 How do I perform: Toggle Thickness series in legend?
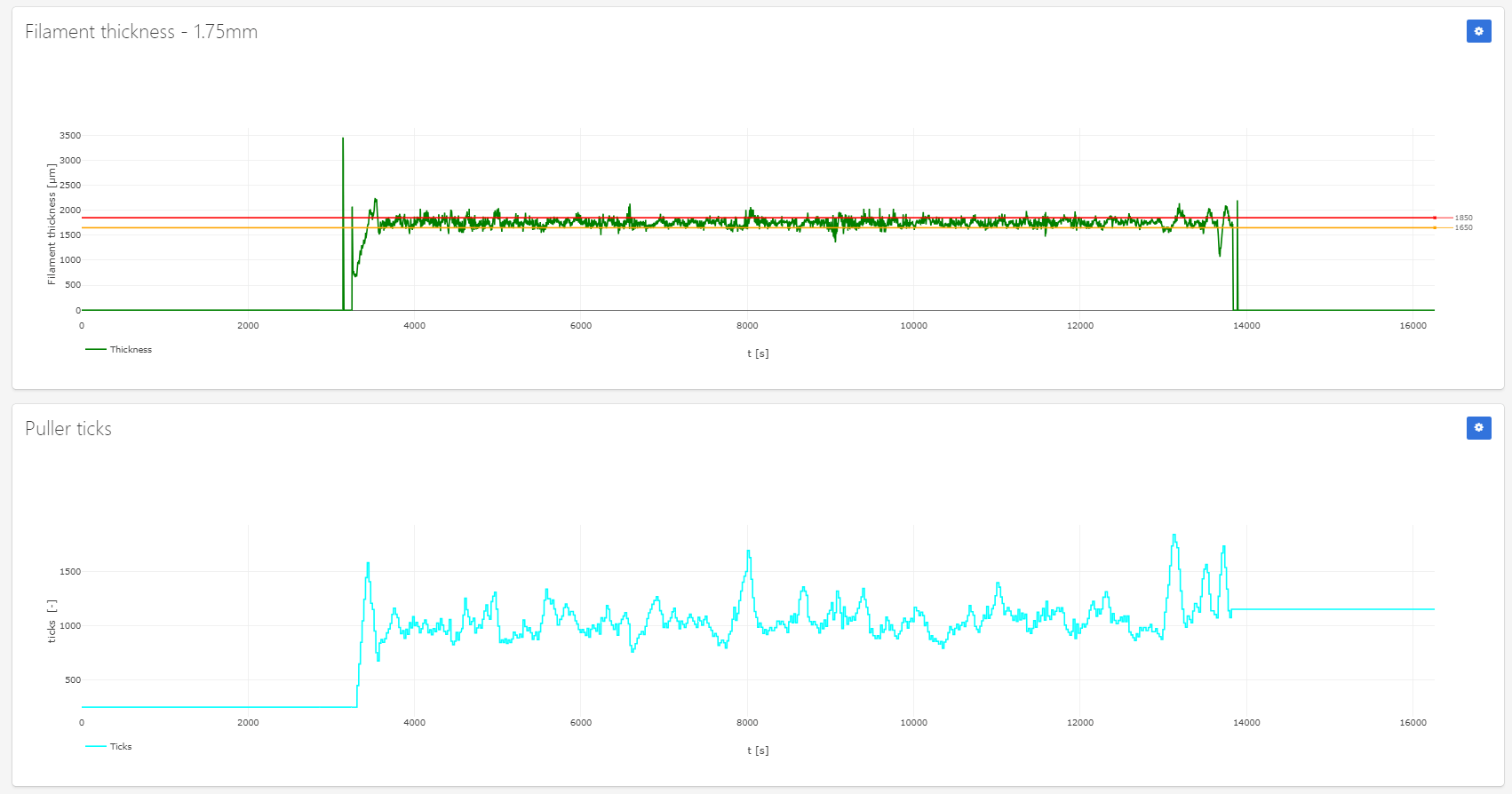tap(119, 350)
